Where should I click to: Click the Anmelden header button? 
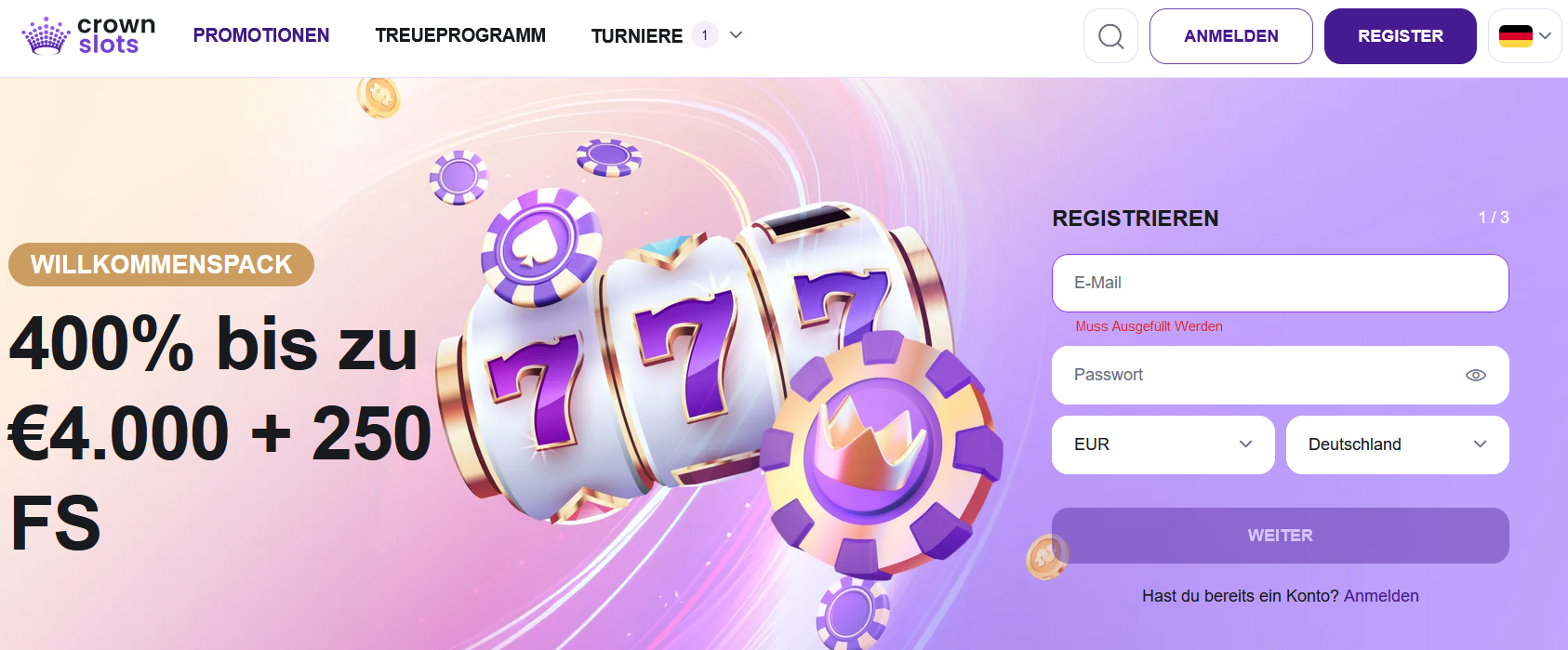(x=1230, y=36)
